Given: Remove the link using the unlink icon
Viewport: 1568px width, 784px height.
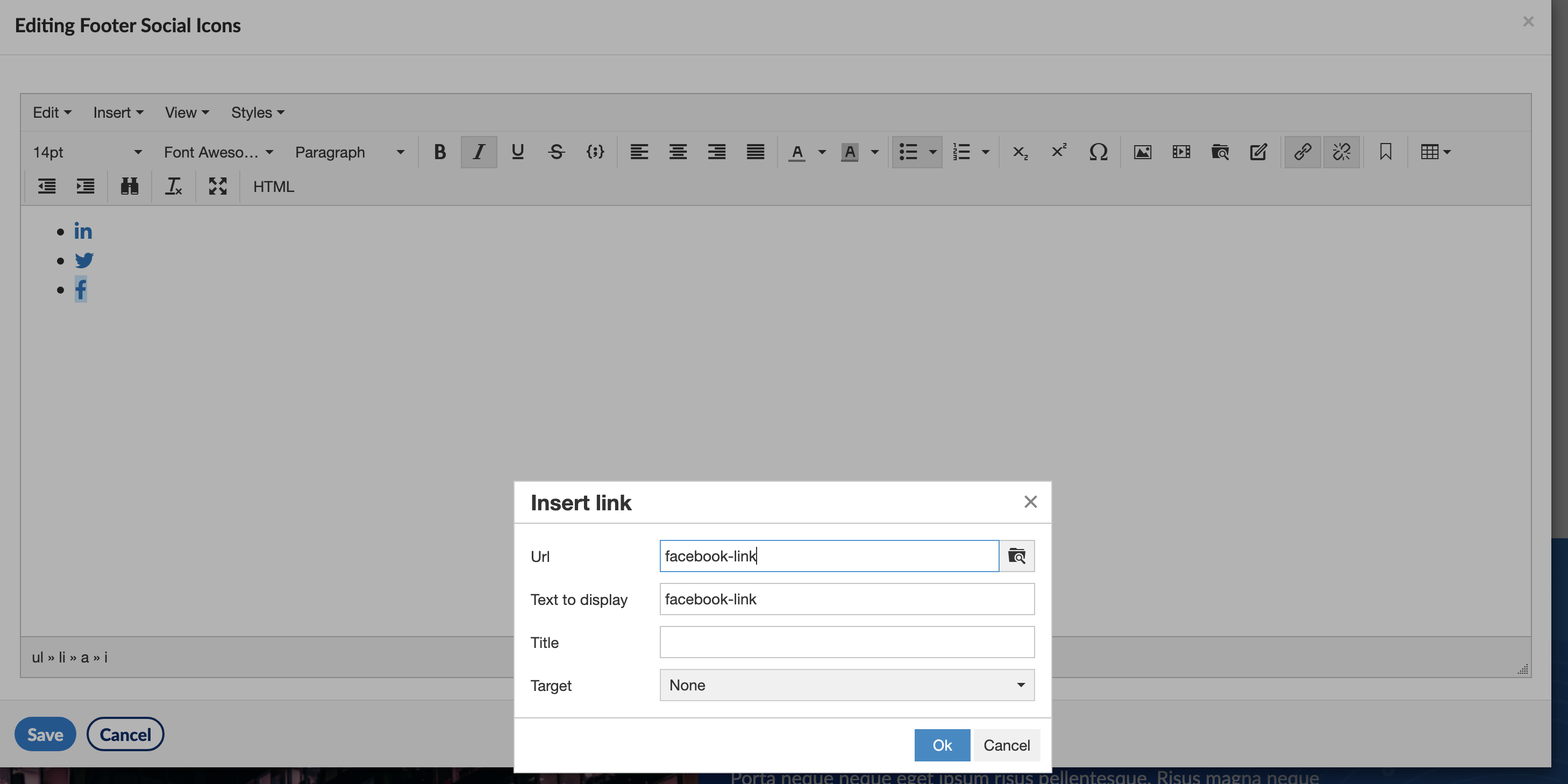Looking at the screenshot, I should pyautogui.click(x=1341, y=152).
